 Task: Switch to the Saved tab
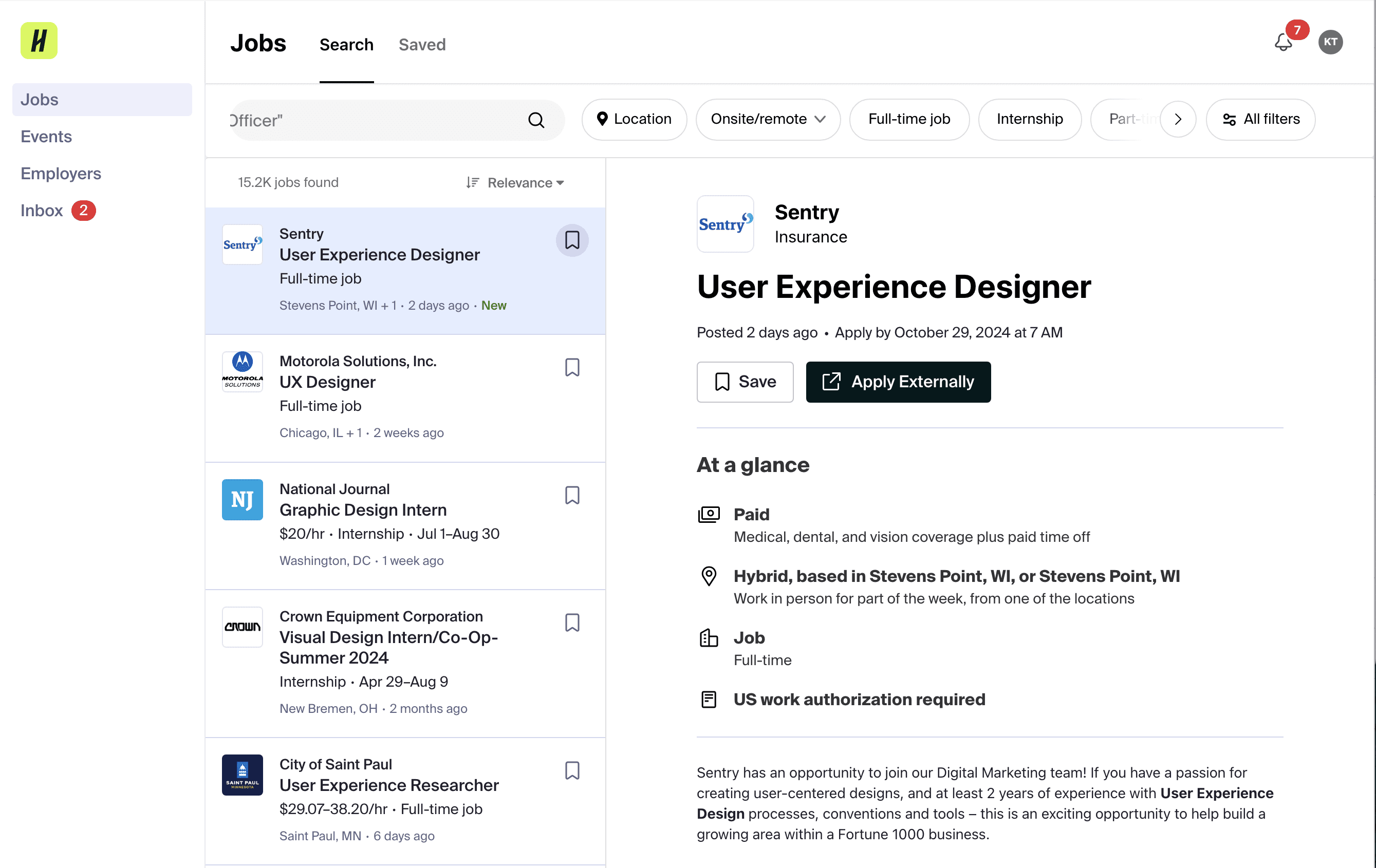tap(422, 45)
